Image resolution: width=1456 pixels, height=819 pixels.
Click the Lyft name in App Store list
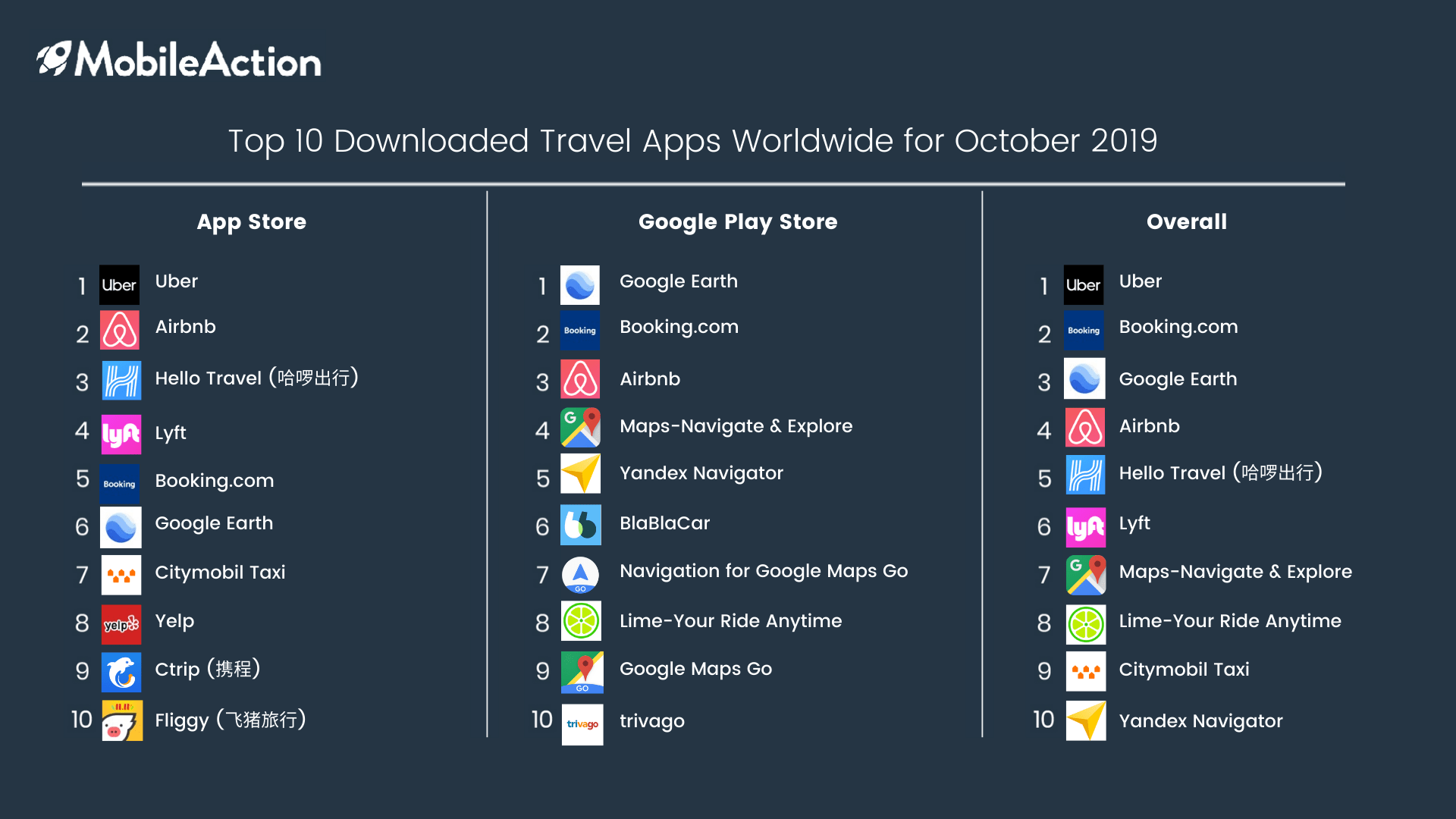pyautogui.click(x=171, y=433)
